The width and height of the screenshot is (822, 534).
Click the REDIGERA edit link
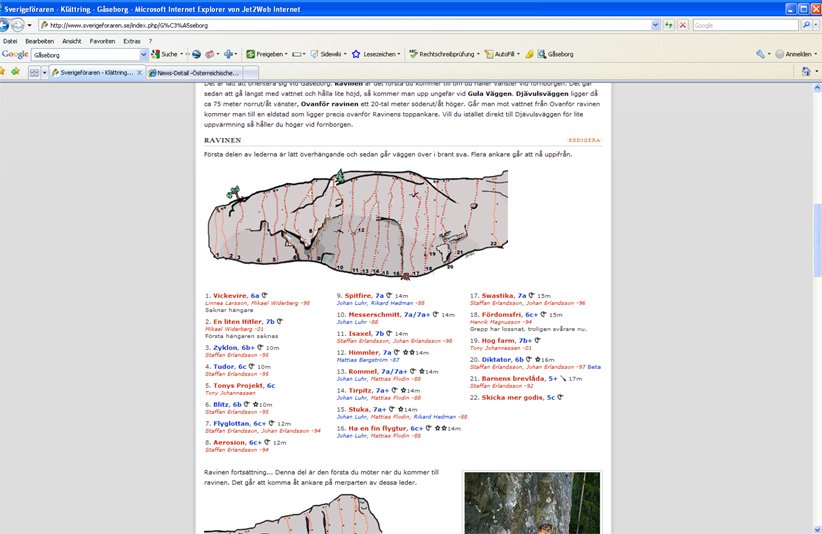[584, 141]
